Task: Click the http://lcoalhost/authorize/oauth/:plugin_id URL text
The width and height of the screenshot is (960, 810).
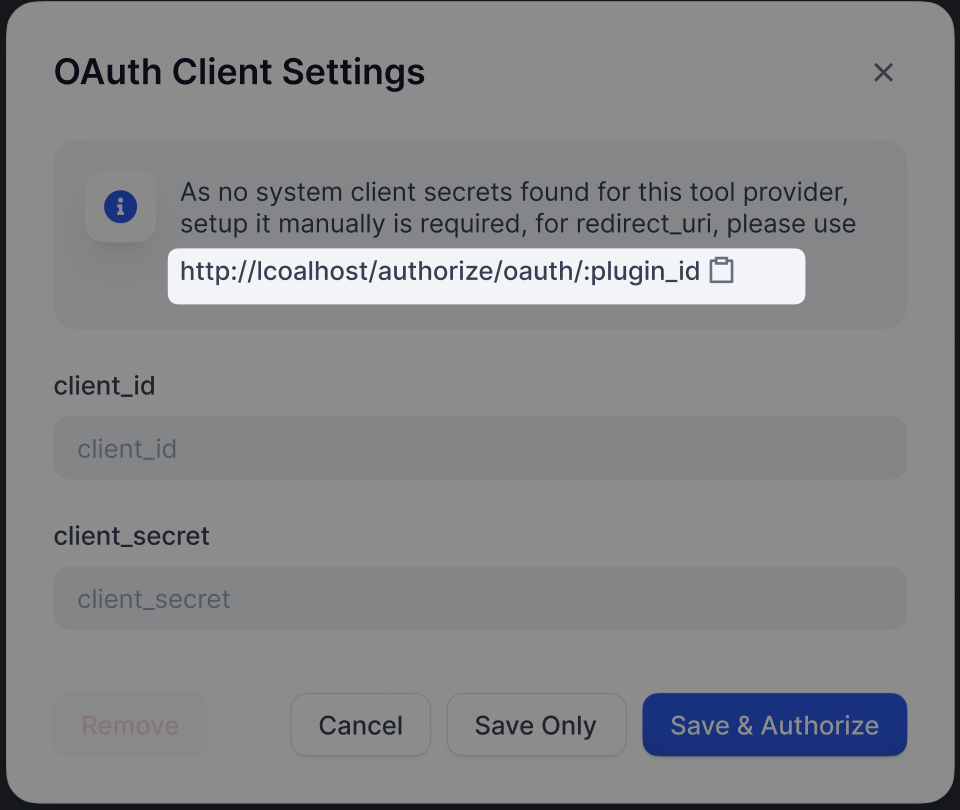Action: pos(440,271)
